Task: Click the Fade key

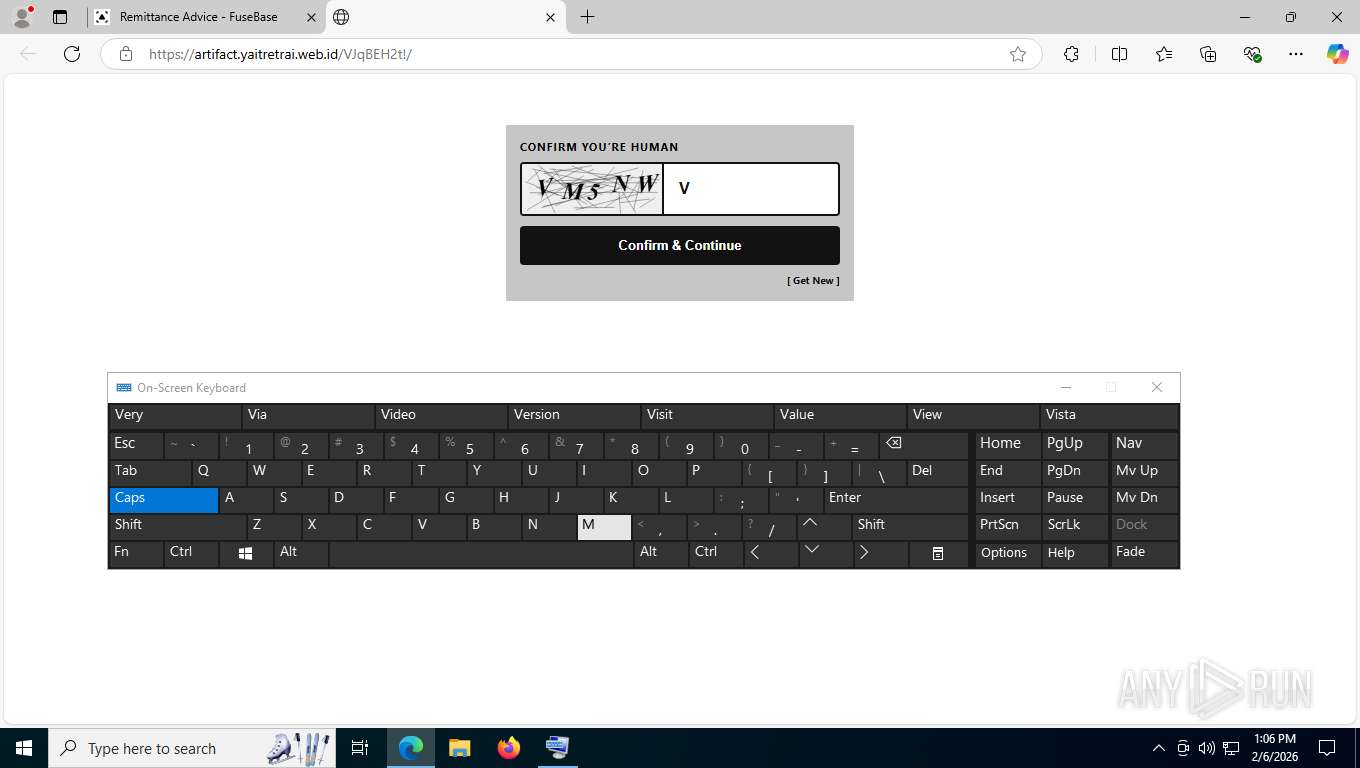Action: pos(1145,554)
